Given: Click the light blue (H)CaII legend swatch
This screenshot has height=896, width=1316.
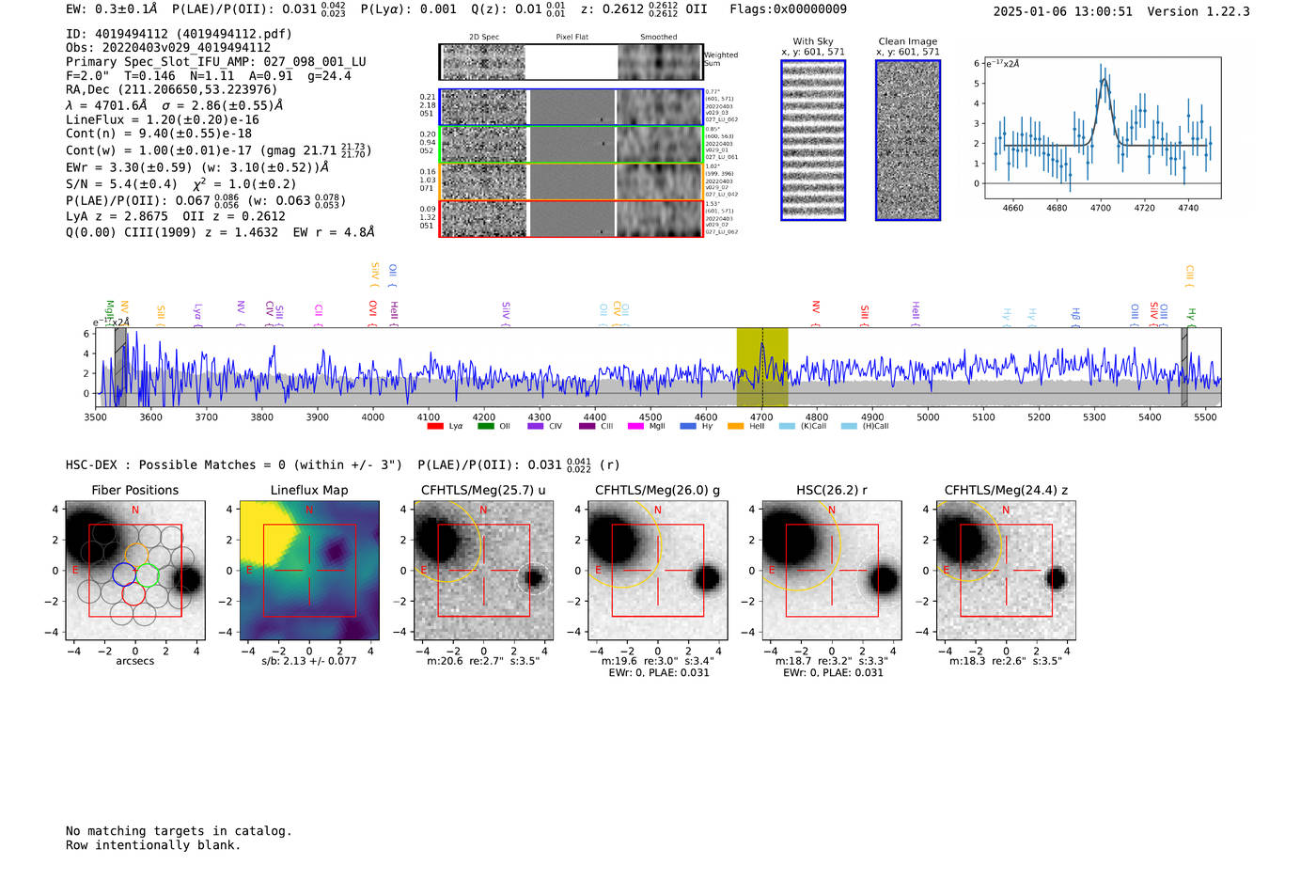Looking at the screenshot, I should [x=849, y=427].
